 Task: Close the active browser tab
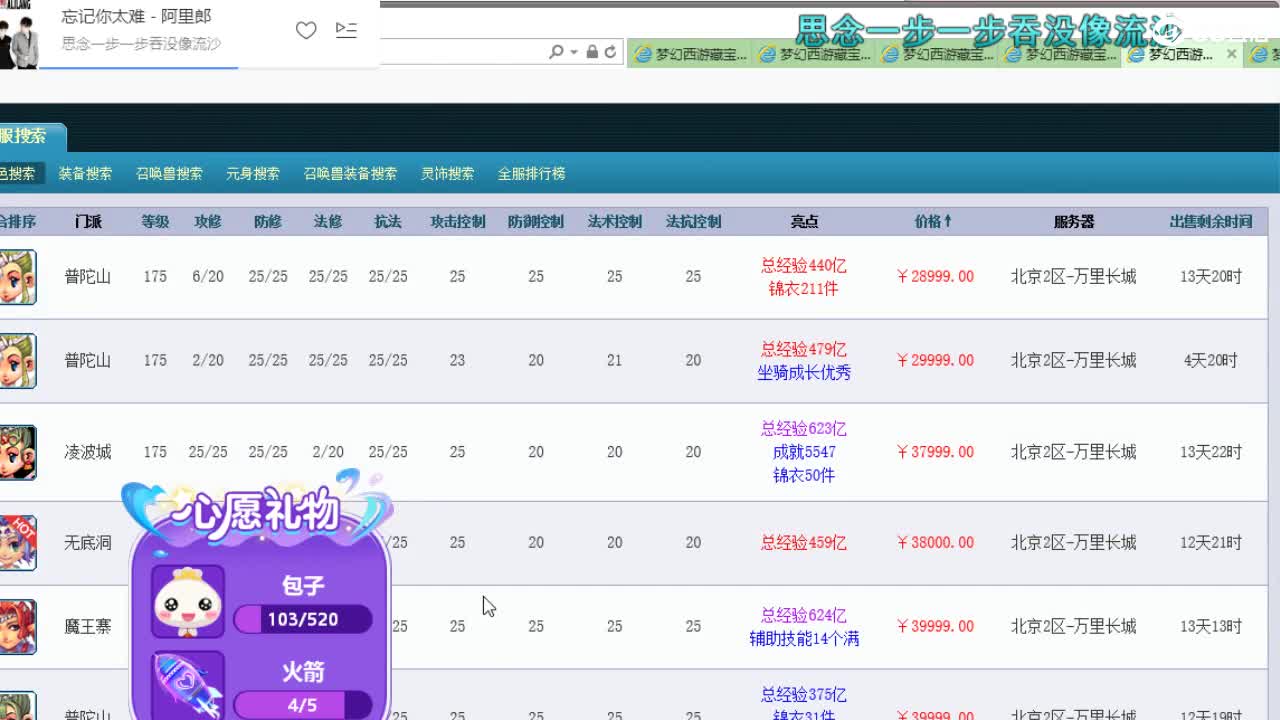(1231, 54)
